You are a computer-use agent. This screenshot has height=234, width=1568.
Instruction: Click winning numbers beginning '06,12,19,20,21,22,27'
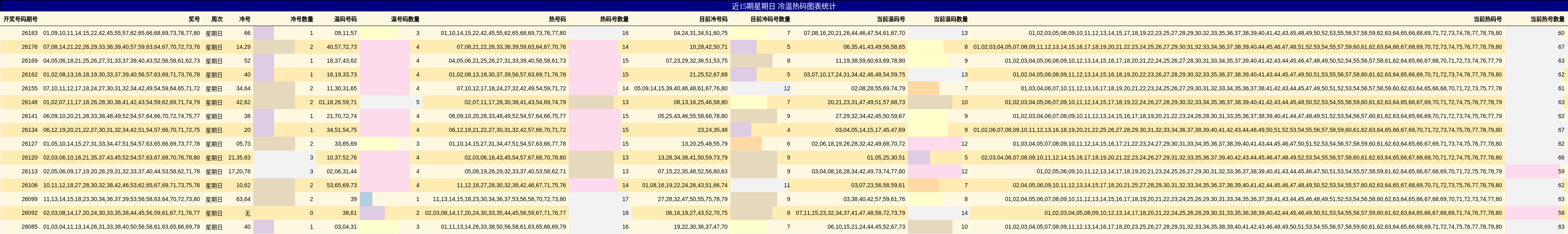click(x=121, y=130)
